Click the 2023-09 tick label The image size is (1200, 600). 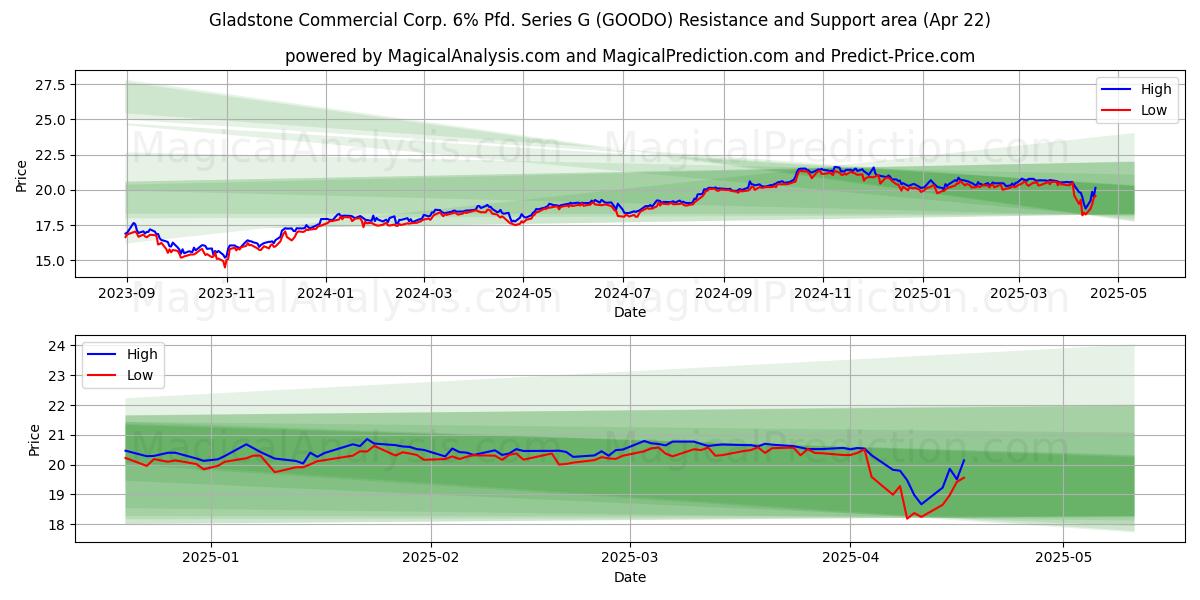(x=126, y=295)
